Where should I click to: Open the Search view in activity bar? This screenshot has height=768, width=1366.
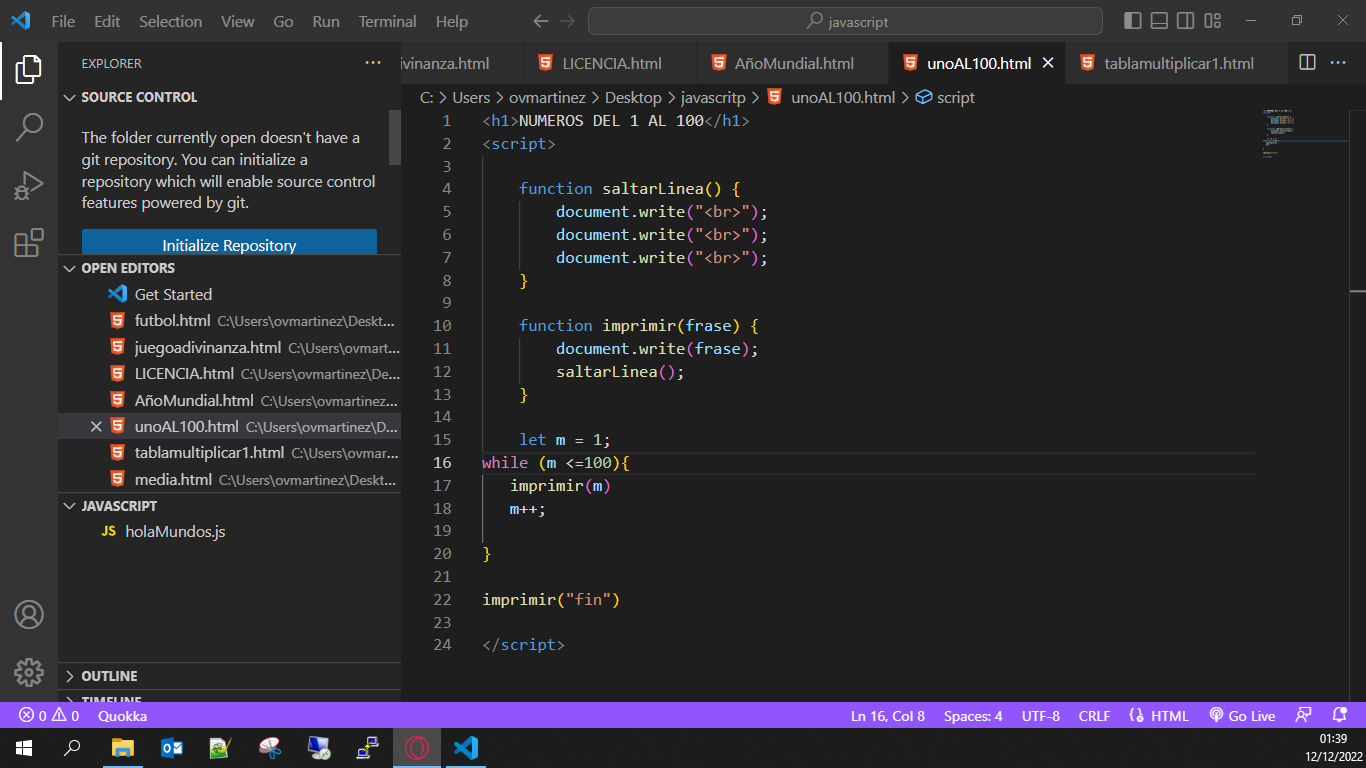(x=29, y=127)
